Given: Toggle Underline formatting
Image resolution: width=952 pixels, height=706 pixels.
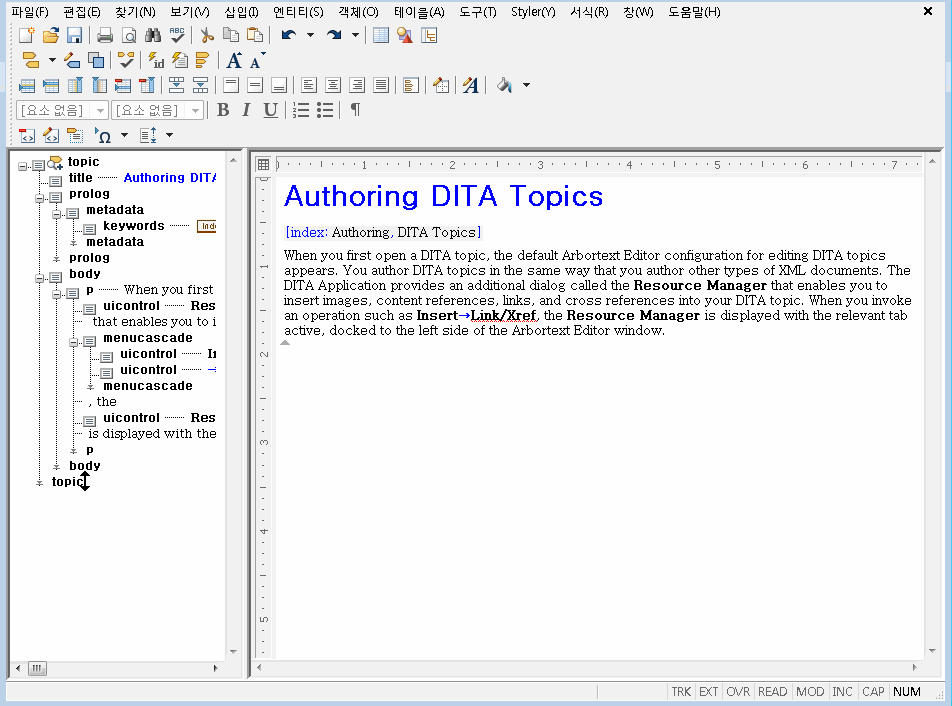Looking at the screenshot, I should click(x=270, y=110).
